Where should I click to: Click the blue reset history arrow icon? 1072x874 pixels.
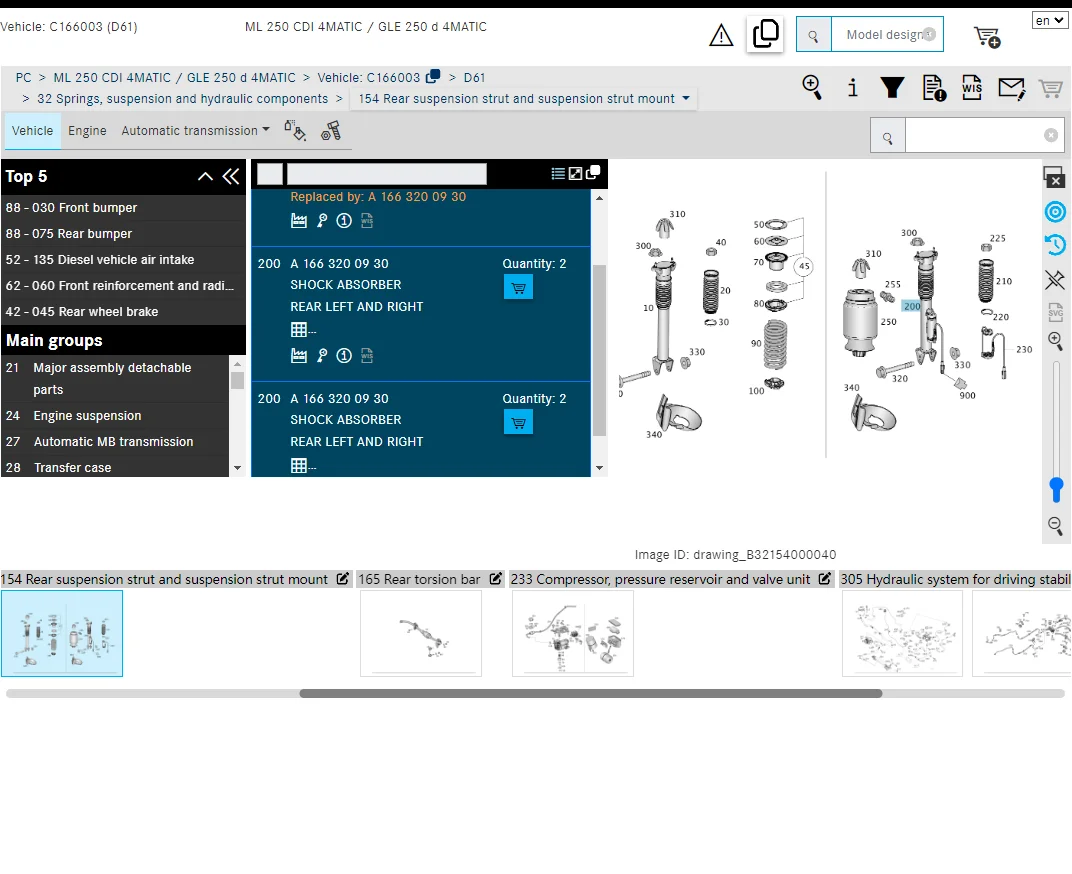[x=1056, y=245]
